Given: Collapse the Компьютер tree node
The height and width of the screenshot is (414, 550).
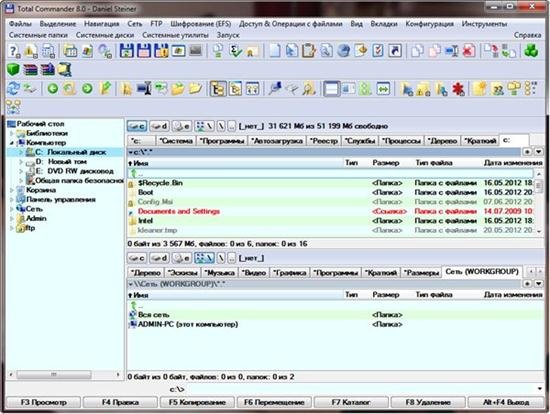Looking at the screenshot, I should [12, 143].
